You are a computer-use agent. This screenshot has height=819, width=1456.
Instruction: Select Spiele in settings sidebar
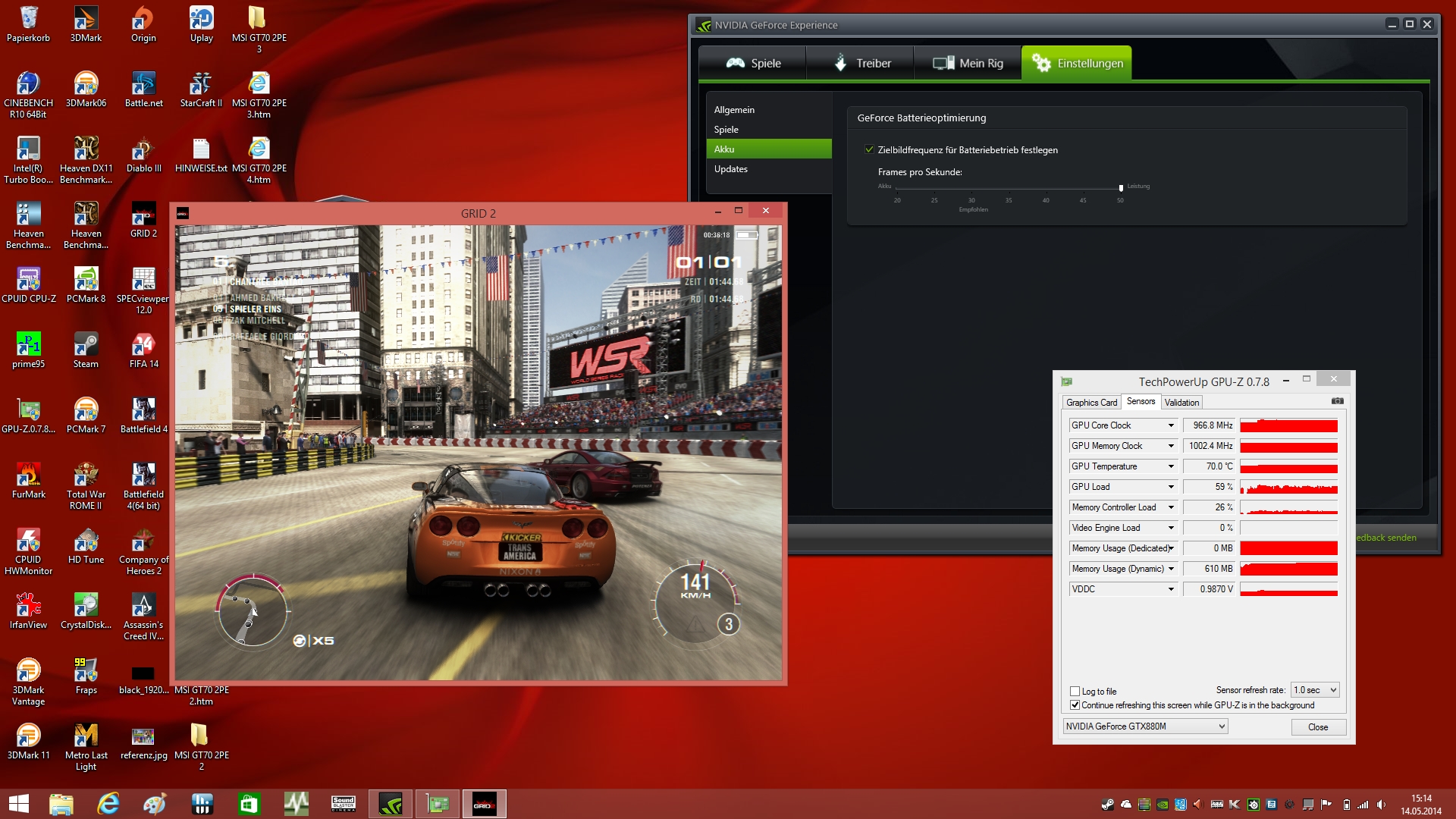point(769,130)
